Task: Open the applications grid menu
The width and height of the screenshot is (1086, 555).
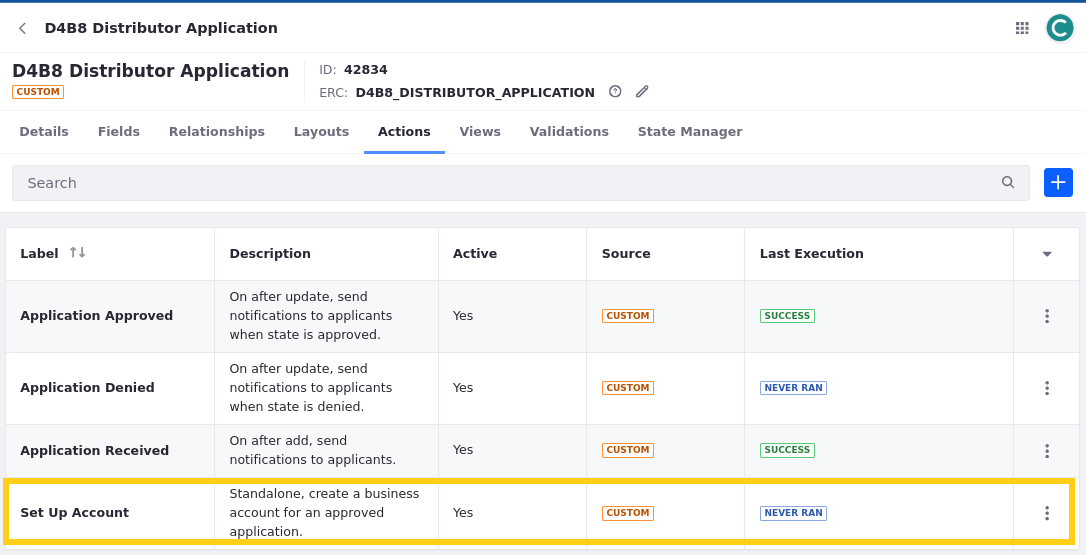Action: click(x=1022, y=28)
